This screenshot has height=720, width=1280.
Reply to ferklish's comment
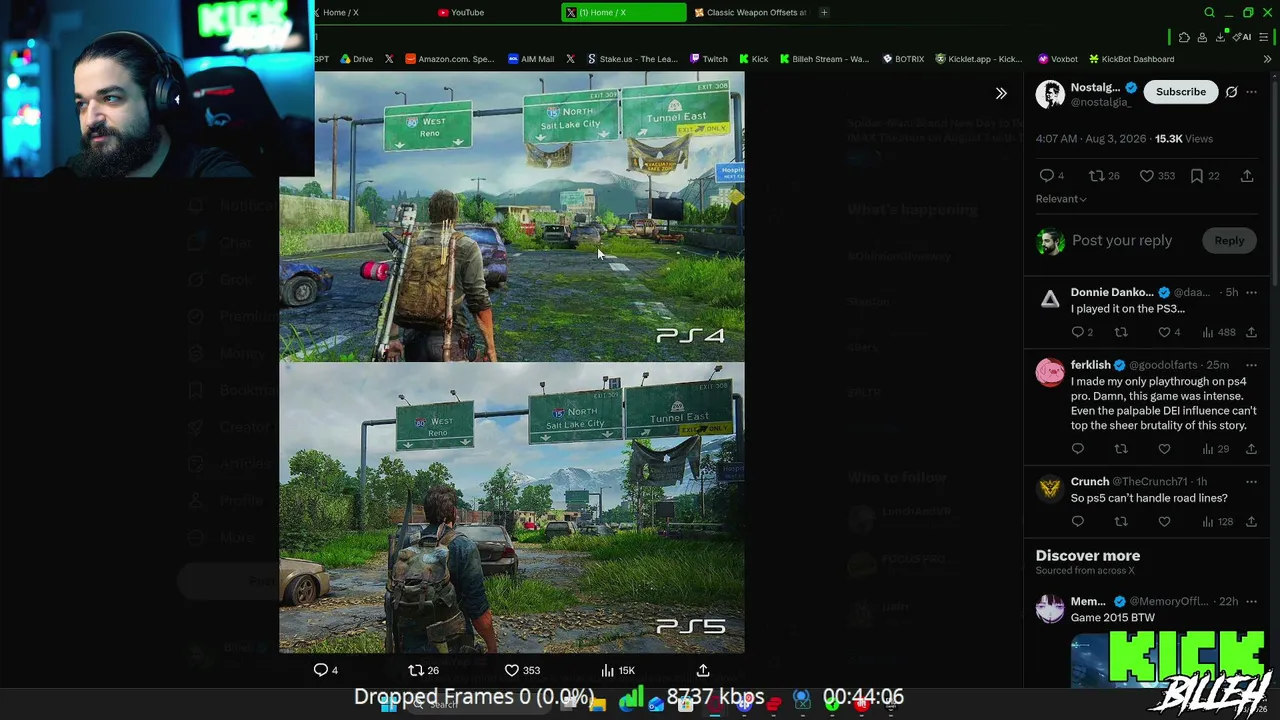pos(1078,449)
